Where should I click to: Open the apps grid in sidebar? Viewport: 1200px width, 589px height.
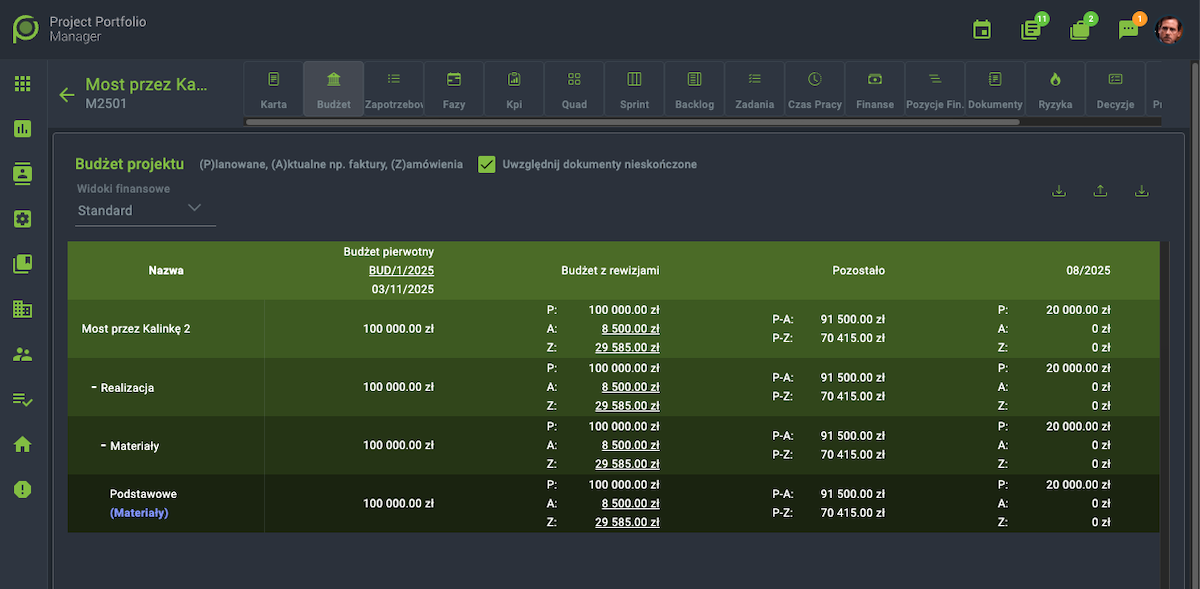(23, 84)
